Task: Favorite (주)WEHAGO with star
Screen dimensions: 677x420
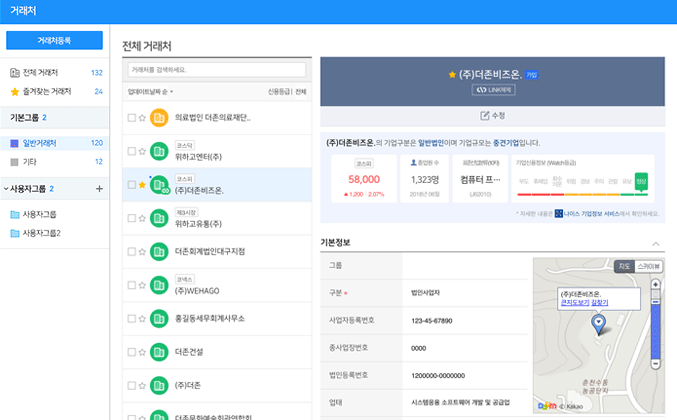Action: [x=142, y=285]
